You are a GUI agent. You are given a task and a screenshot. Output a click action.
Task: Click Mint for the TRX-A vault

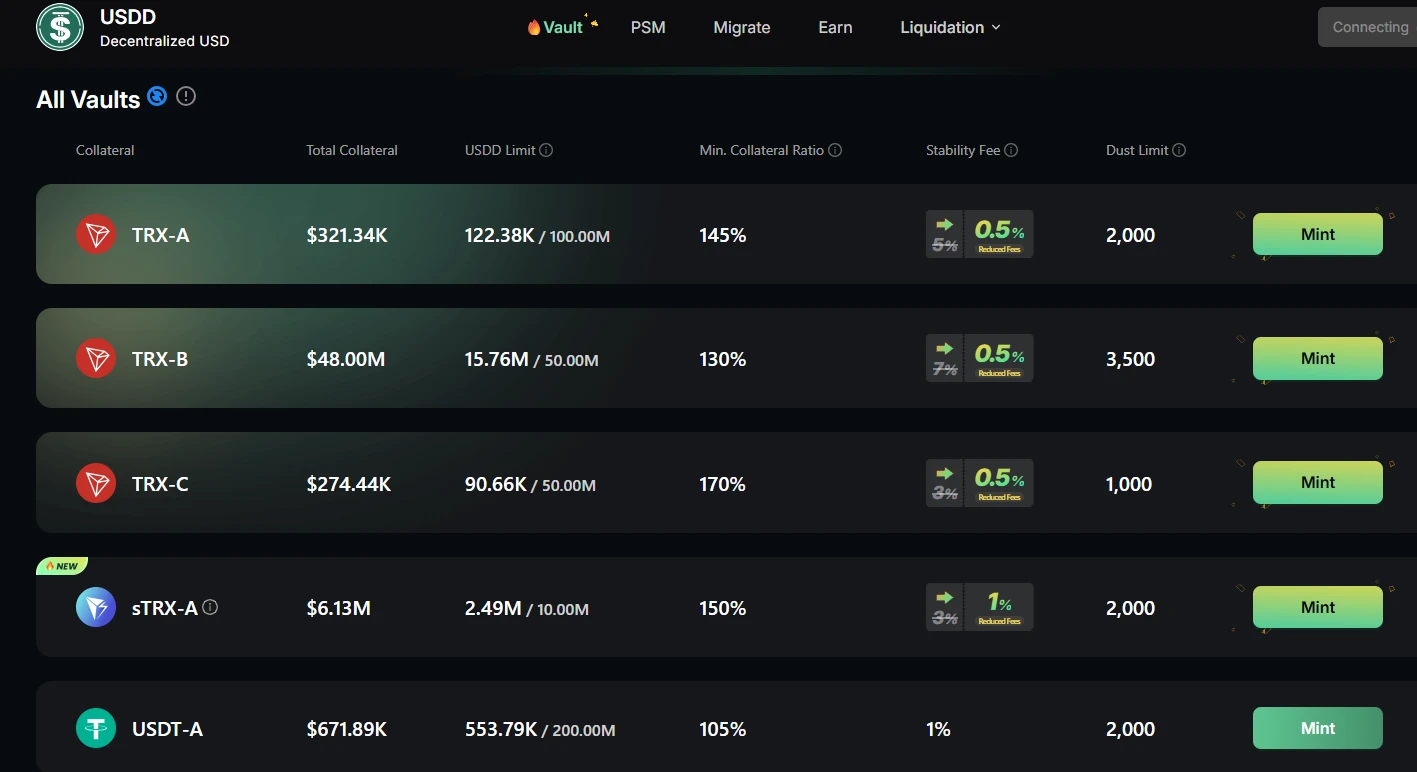pyautogui.click(x=1317, y=234)
